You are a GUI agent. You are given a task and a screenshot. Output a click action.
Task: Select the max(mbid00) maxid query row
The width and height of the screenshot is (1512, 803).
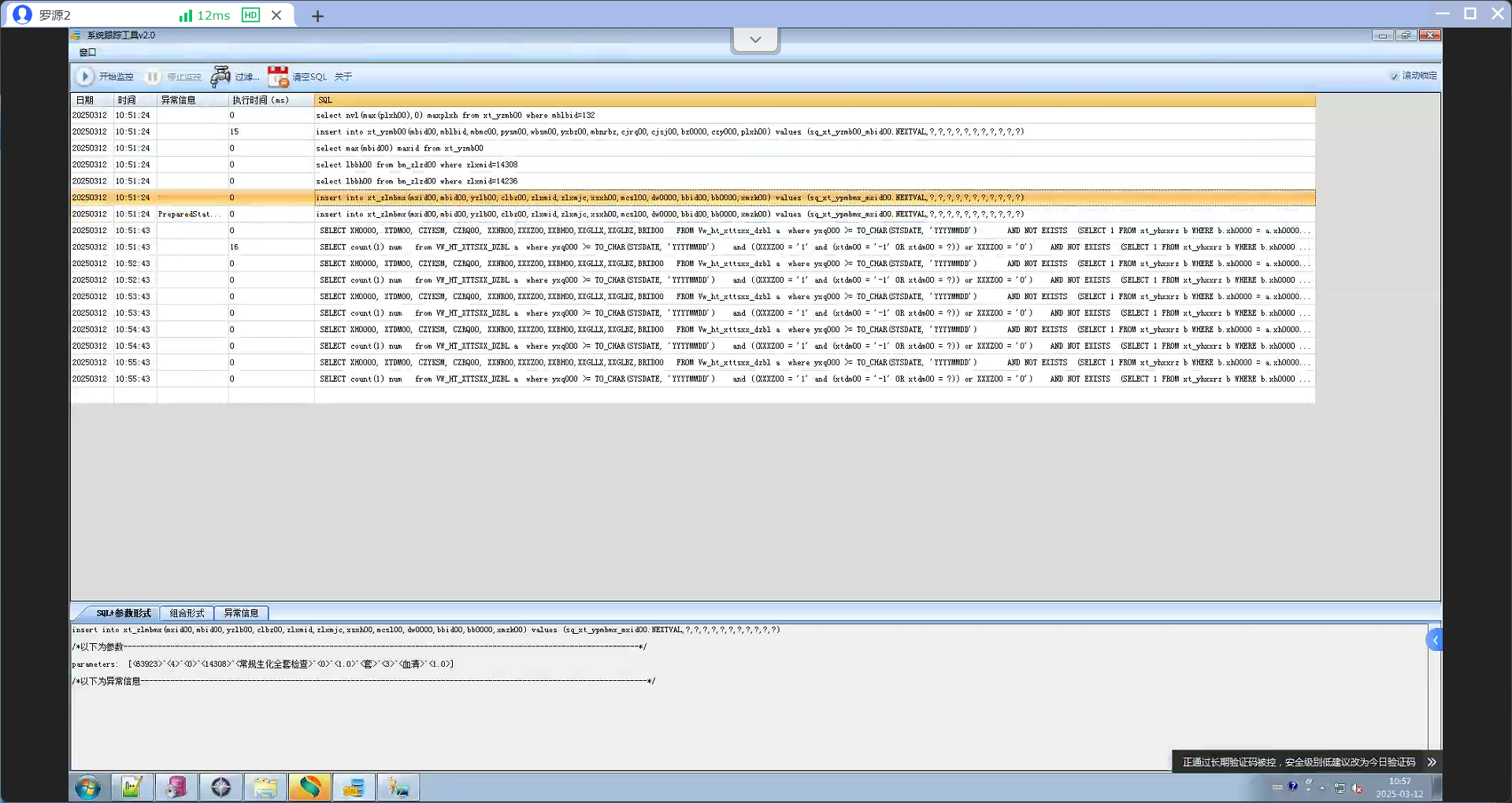[693, 148]
